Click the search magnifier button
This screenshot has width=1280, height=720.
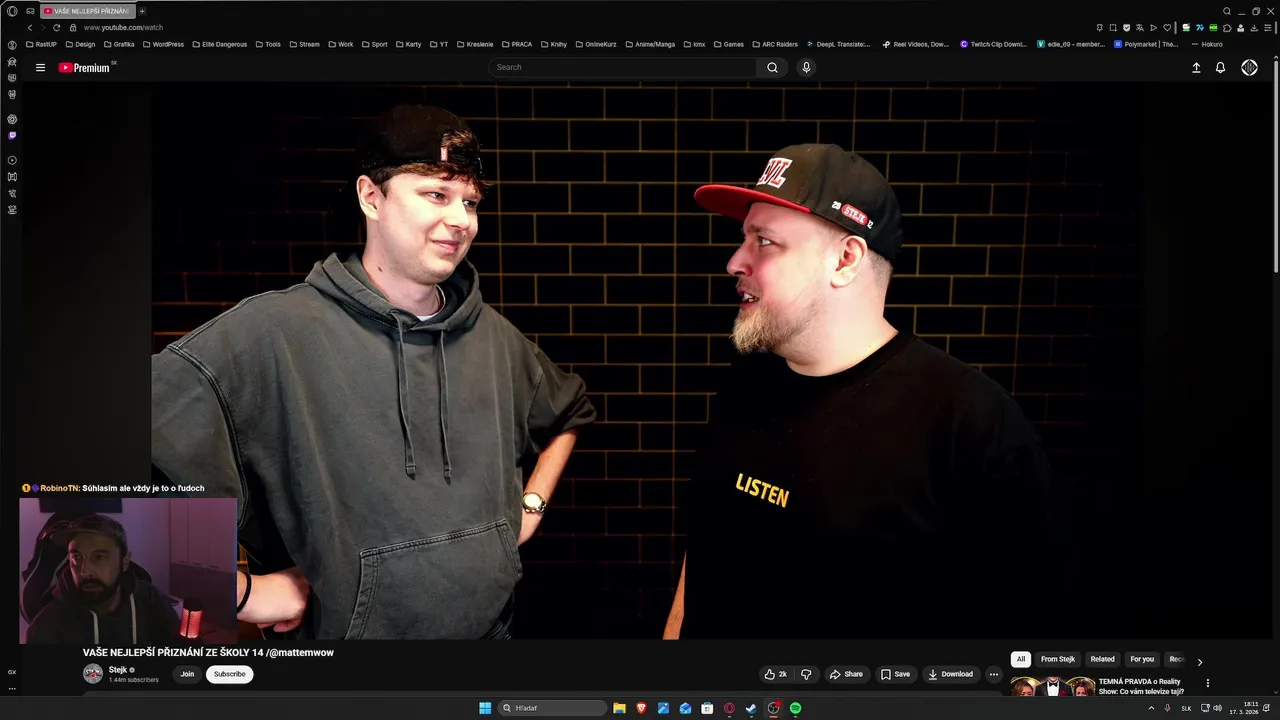click(x=772, y=67)
